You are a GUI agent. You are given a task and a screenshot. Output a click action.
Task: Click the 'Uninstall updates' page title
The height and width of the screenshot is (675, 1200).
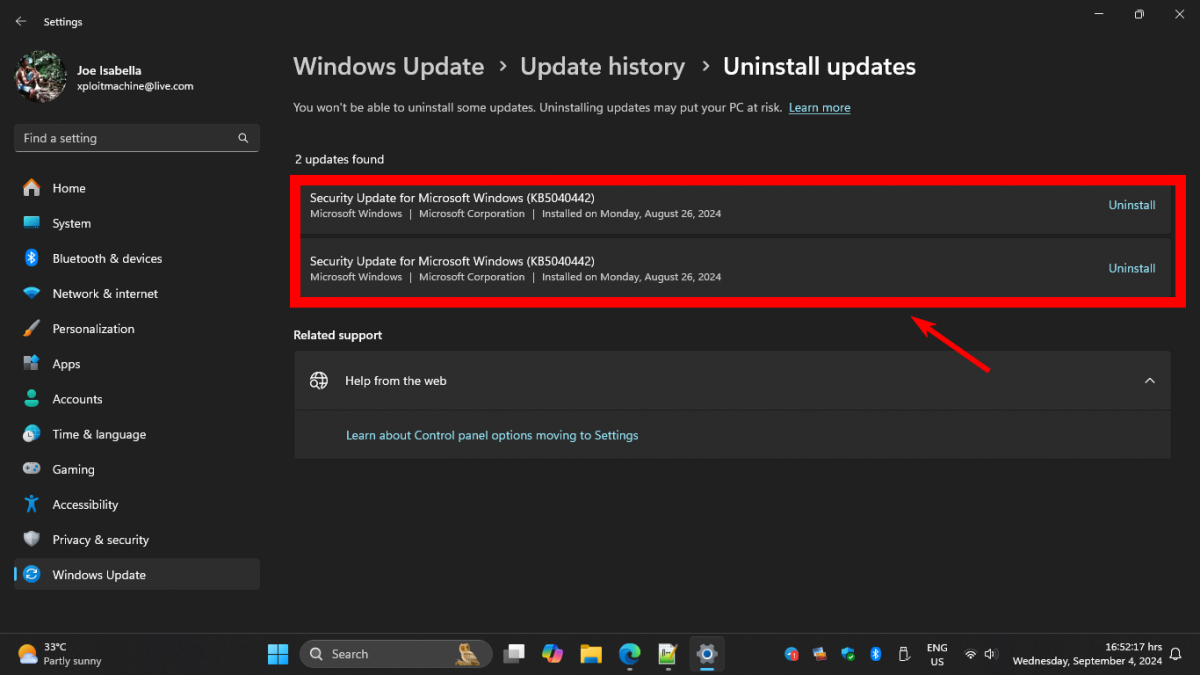(x=819, y=67)
